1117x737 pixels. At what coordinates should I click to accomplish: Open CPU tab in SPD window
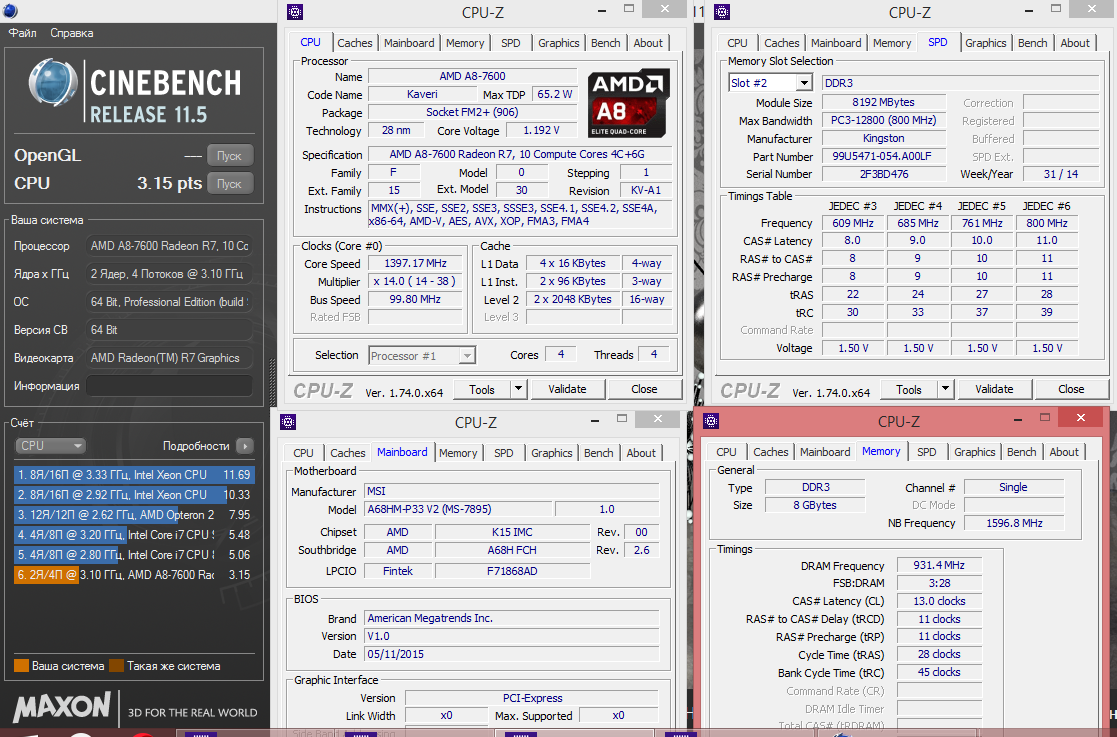737,43
